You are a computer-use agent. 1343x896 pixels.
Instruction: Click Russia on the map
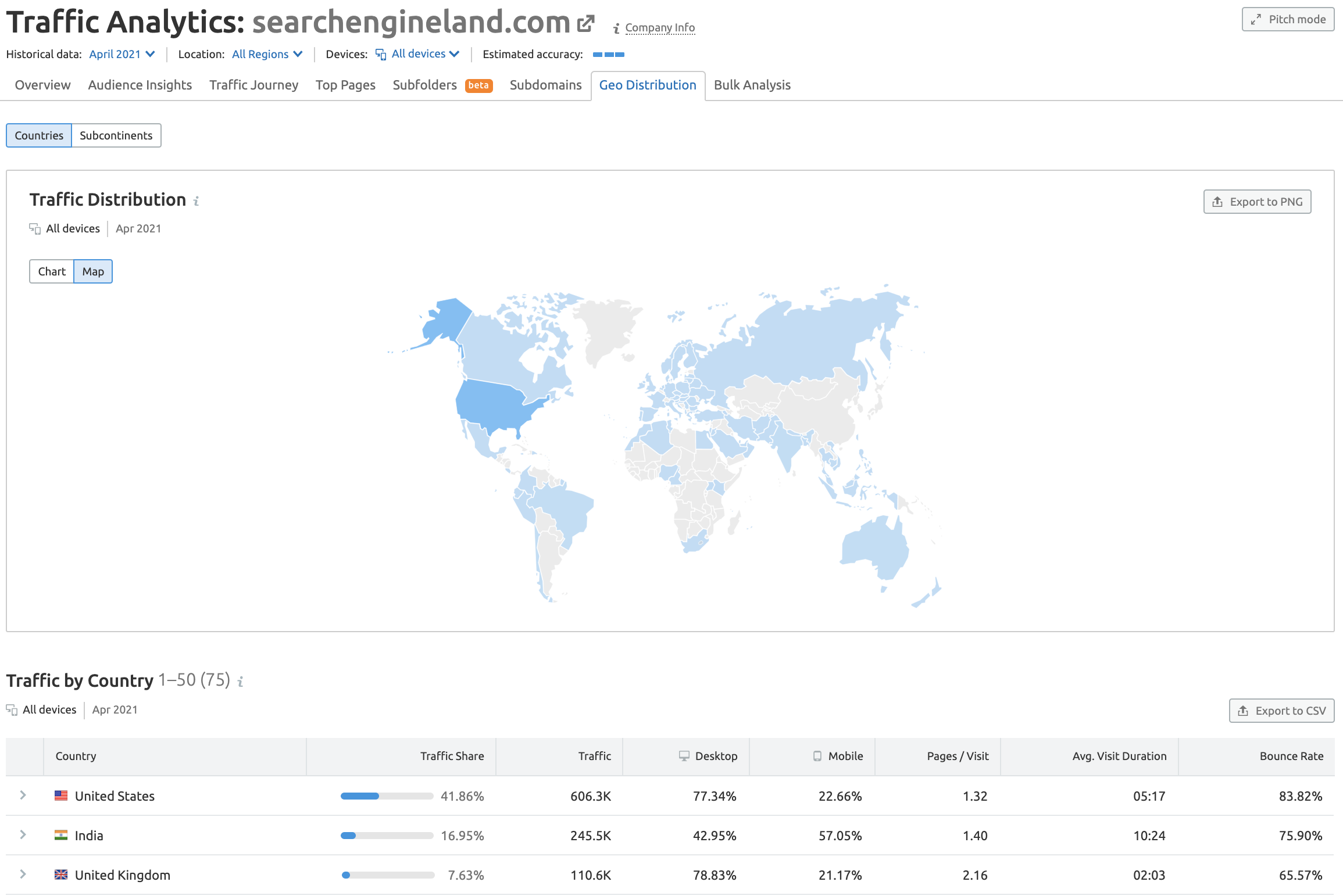tap(814, 343)
